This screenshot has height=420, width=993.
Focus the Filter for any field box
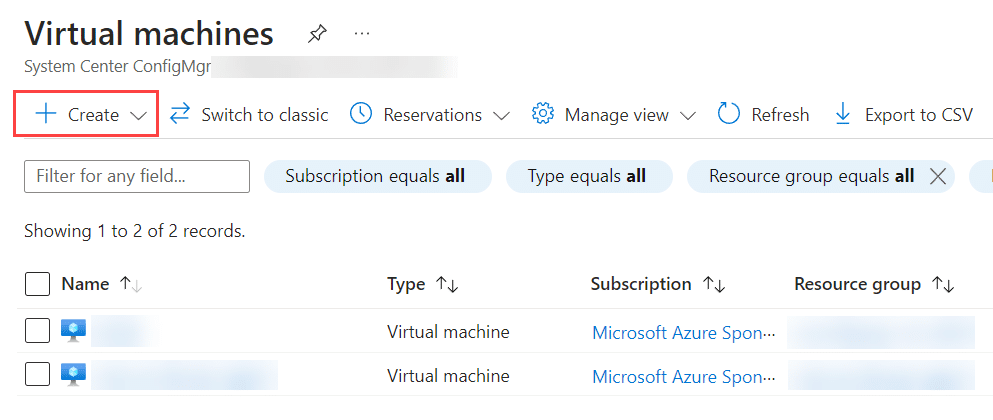(137, 176)
